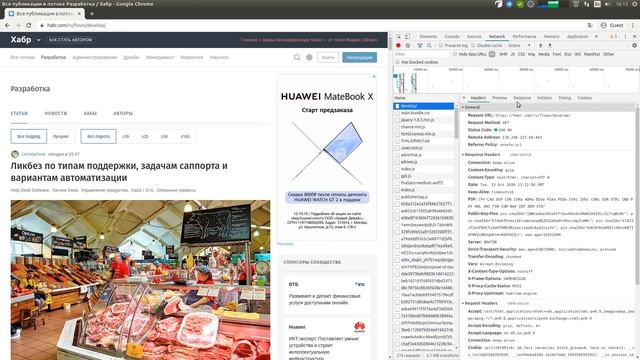Click the network overview timeline graph
The image size is (640, 360).
[516, 80]
